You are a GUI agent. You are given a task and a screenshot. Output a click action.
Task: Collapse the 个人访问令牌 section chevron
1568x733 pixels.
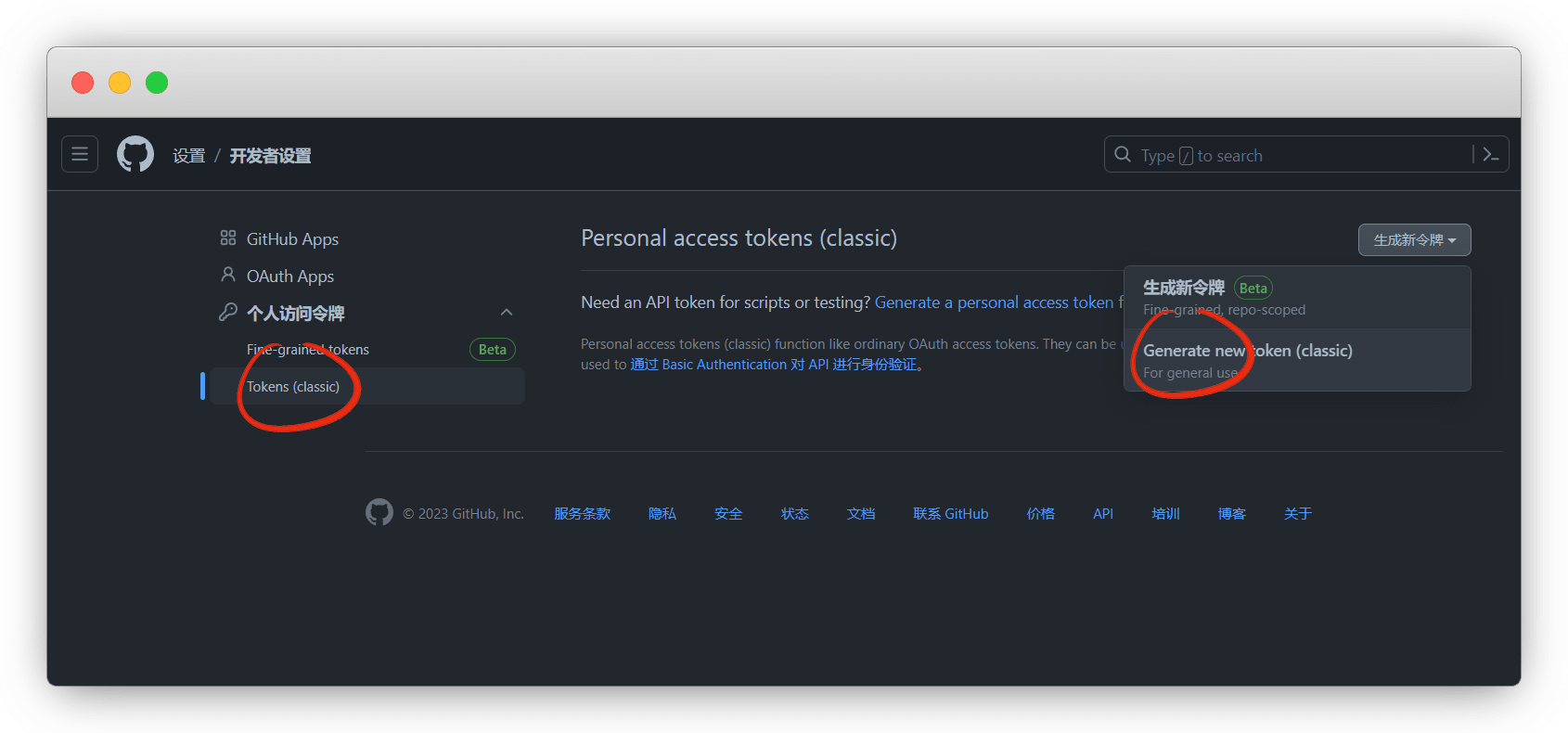tap(507, 313)
